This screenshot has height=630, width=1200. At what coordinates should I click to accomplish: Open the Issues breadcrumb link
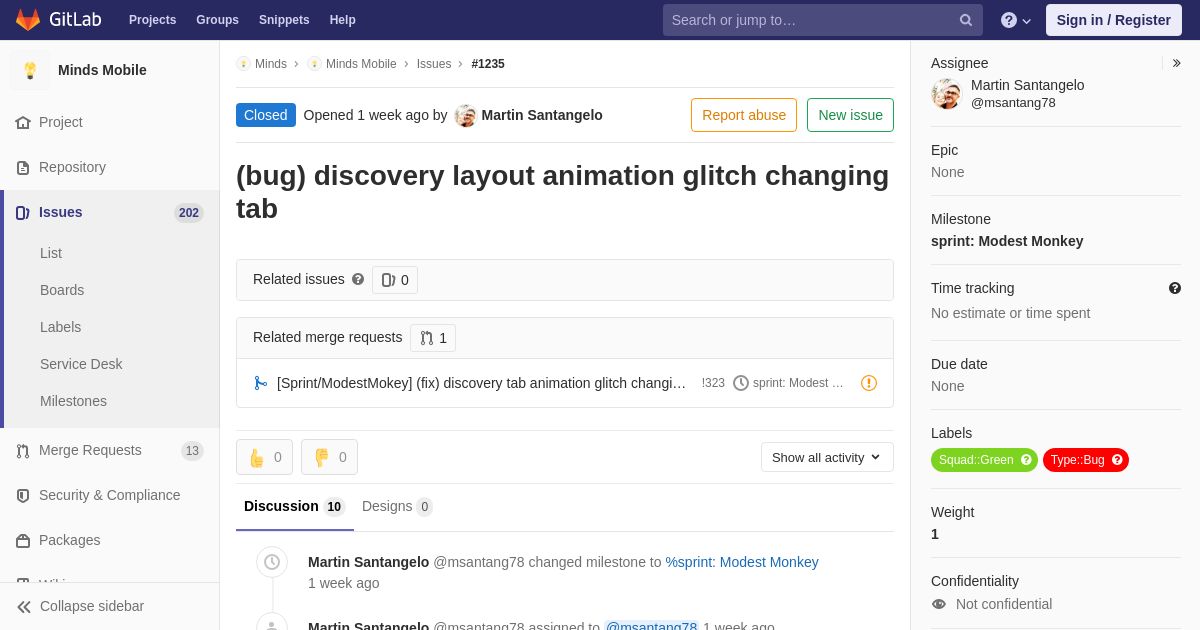click(434, 64)
